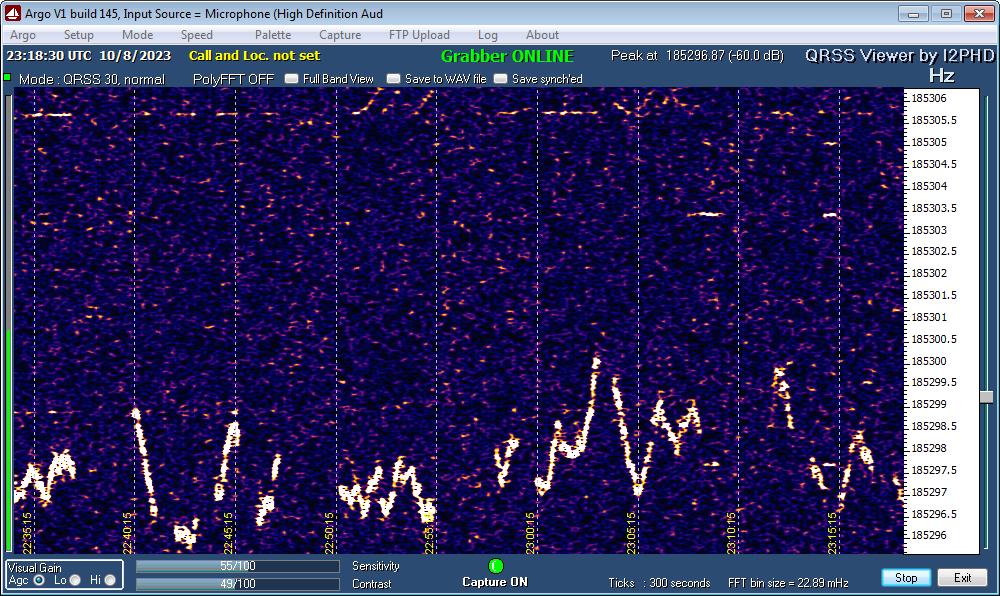The image size is (1000, 596).
Task: Click the Argo sailboat icon in title bar
Action: 13,13
